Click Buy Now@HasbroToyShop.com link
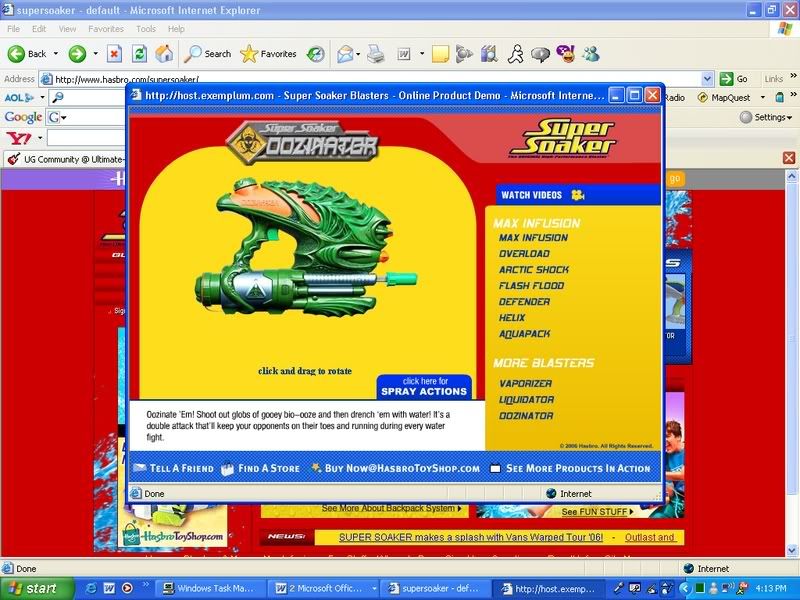 coord(395,468)
